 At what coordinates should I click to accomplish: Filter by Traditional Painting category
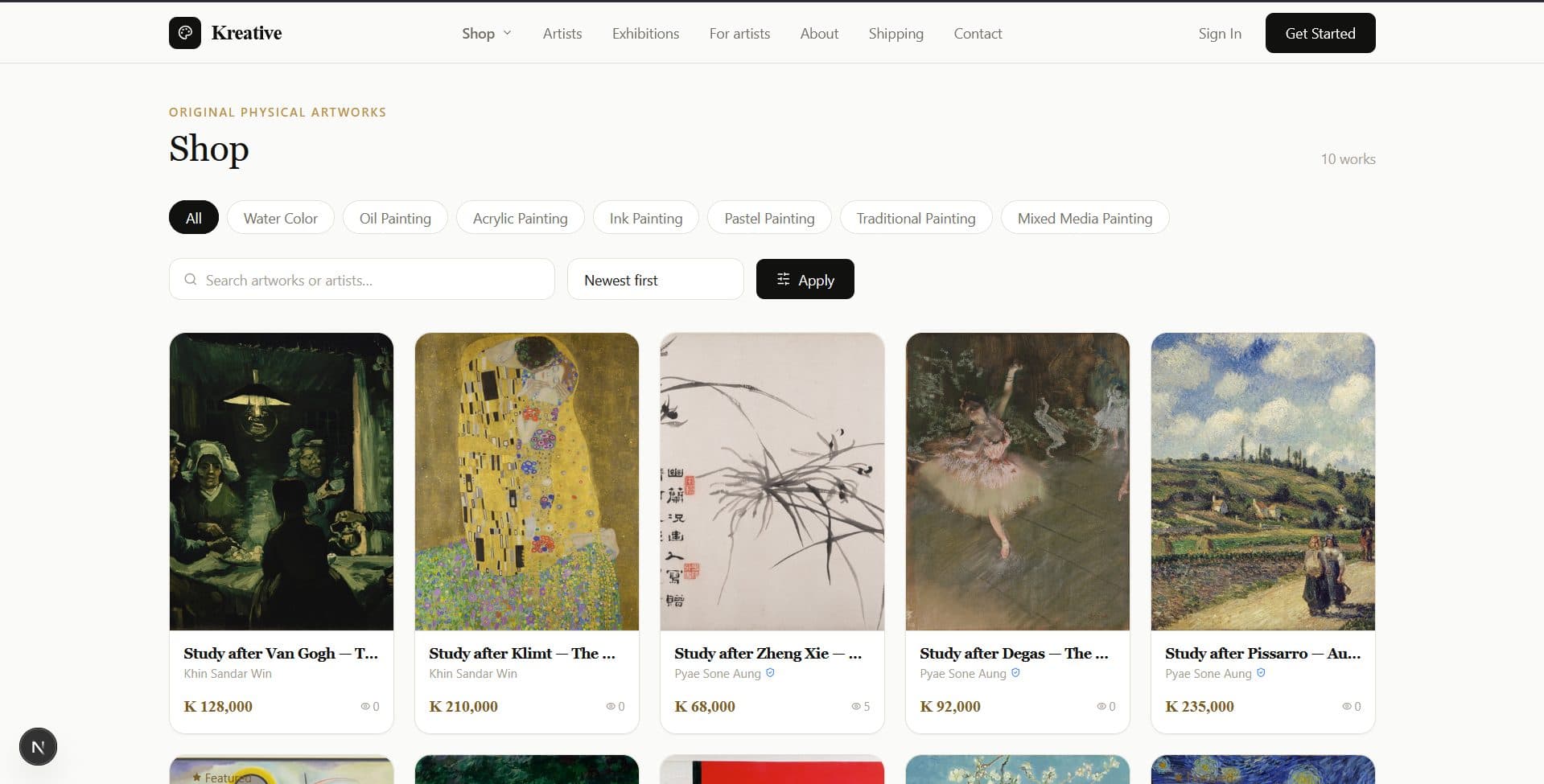coord(916,217)
